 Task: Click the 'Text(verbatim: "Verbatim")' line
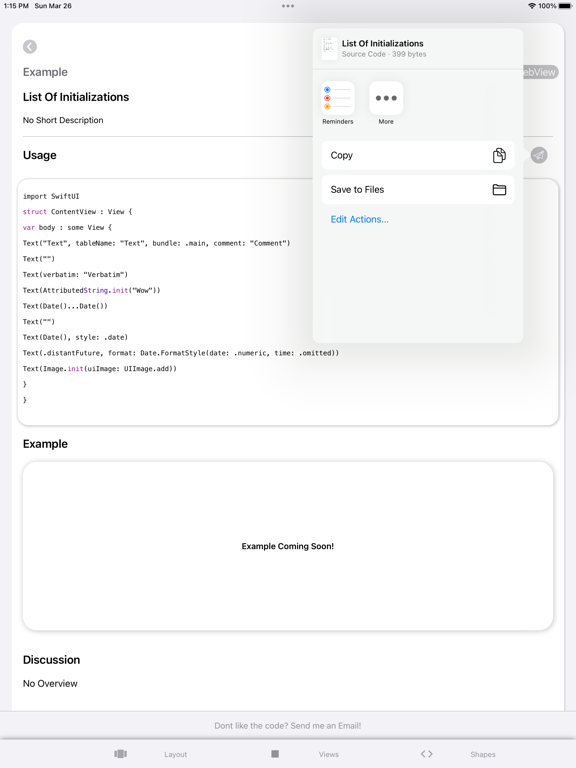tap(75, 274)
